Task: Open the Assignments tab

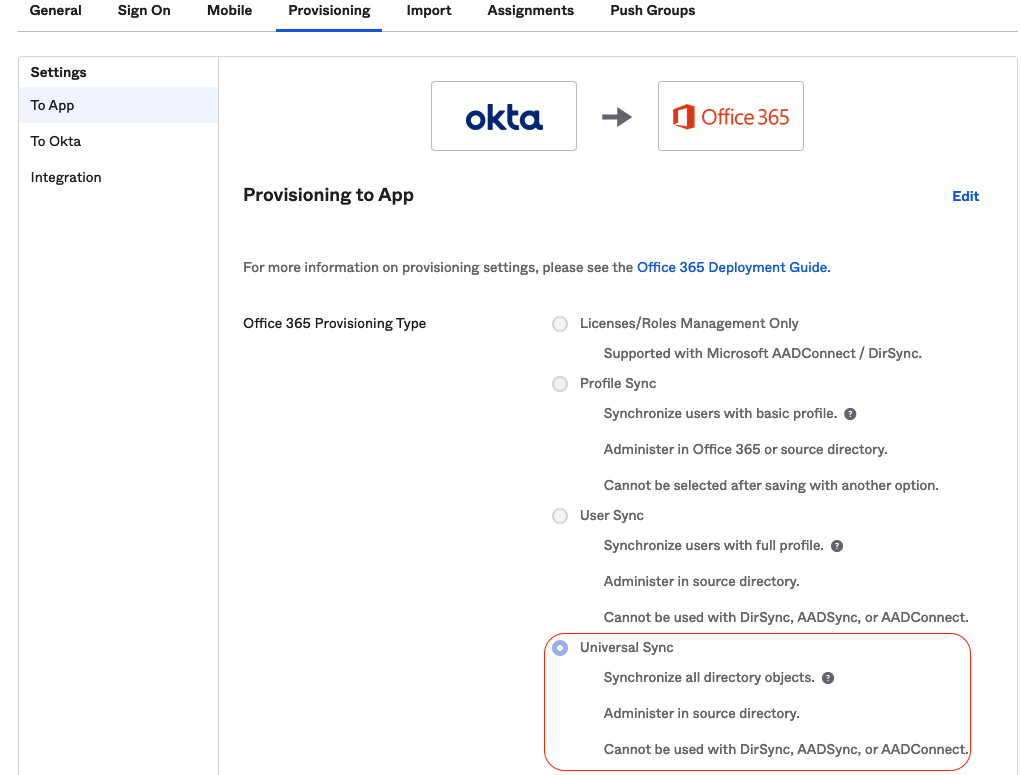Action: 531,10
